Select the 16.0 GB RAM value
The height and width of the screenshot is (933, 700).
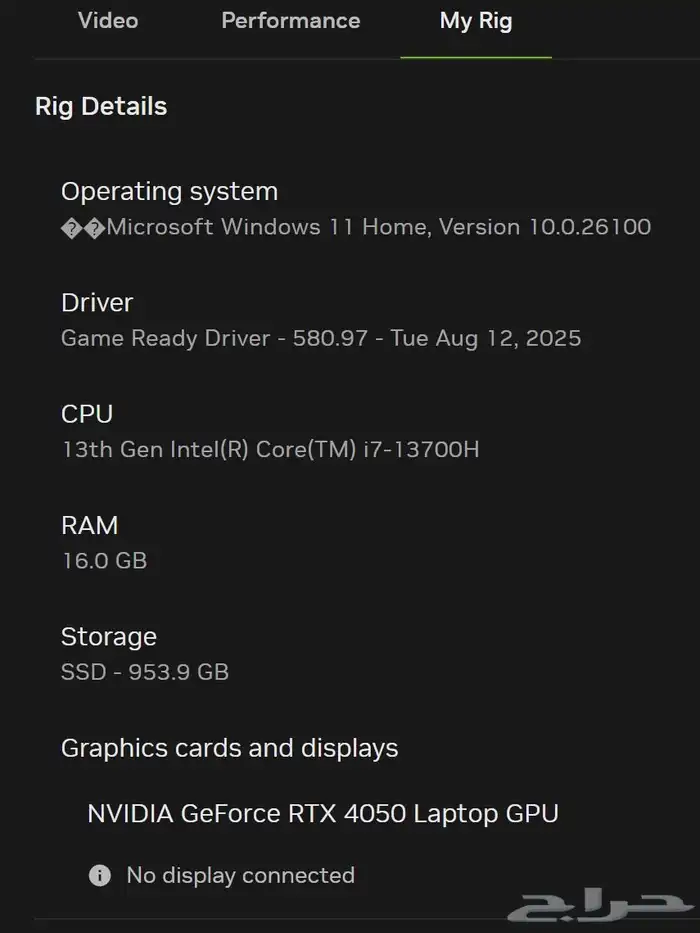coord(104,561)
